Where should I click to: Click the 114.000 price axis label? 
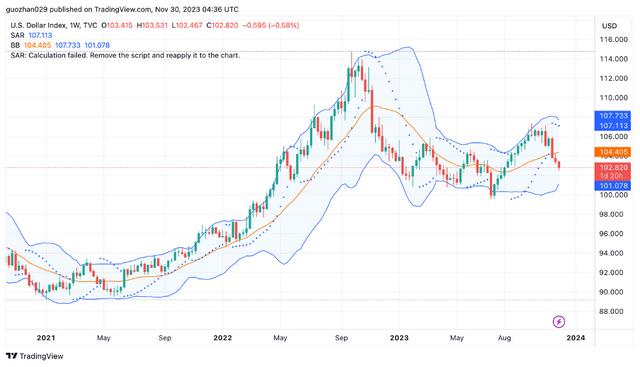click(x=613, y=59)
